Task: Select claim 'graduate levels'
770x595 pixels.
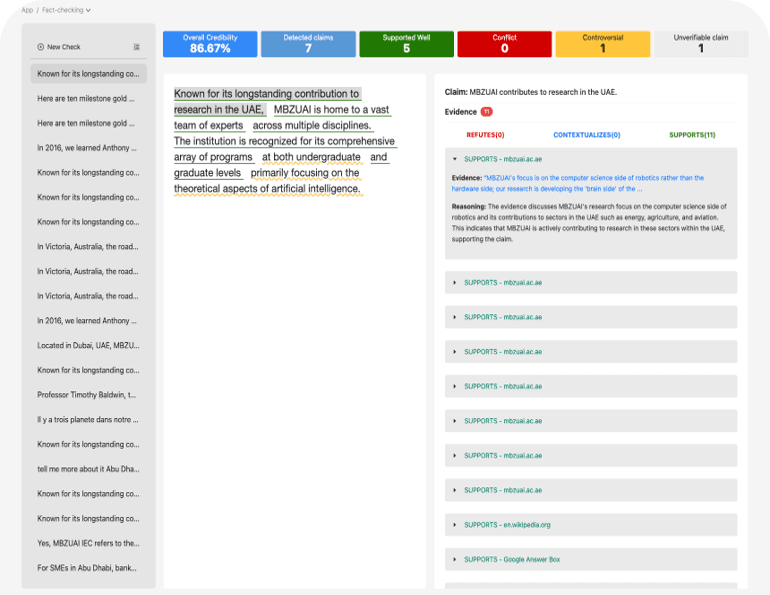Action: 207,173
